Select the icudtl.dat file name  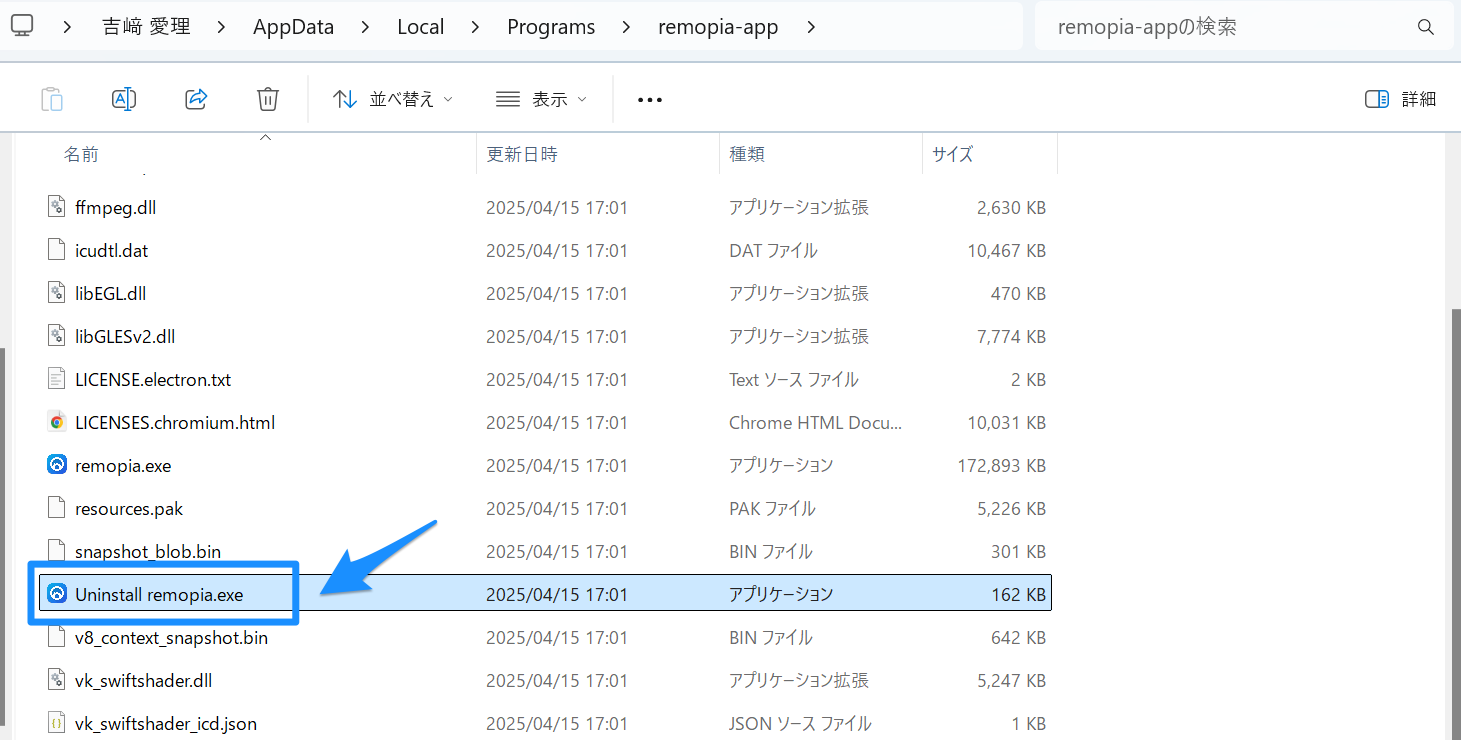pyautogui.click(x=112, y=251)
